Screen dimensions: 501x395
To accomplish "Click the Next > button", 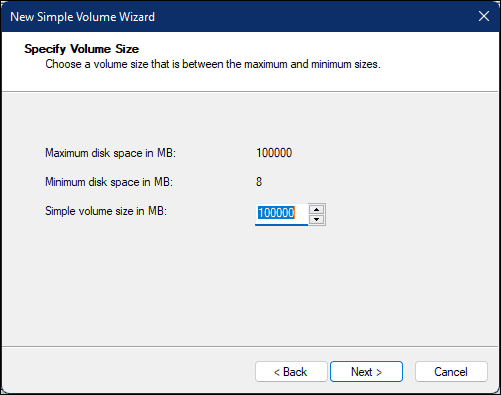I will (x=366, y=371).
